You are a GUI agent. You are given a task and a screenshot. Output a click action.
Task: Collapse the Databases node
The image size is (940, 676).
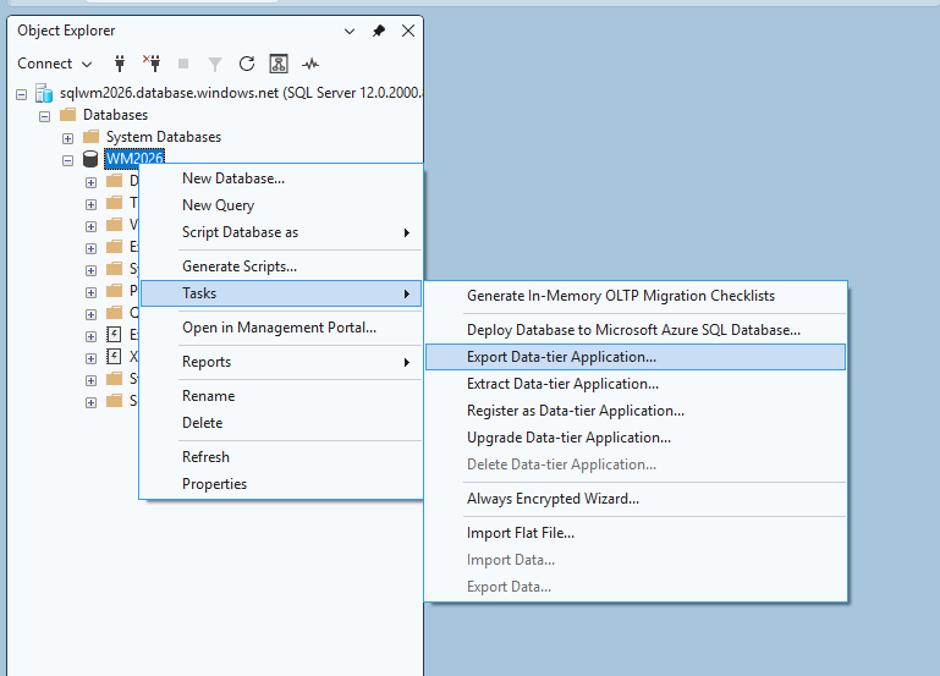coord(44,116)
